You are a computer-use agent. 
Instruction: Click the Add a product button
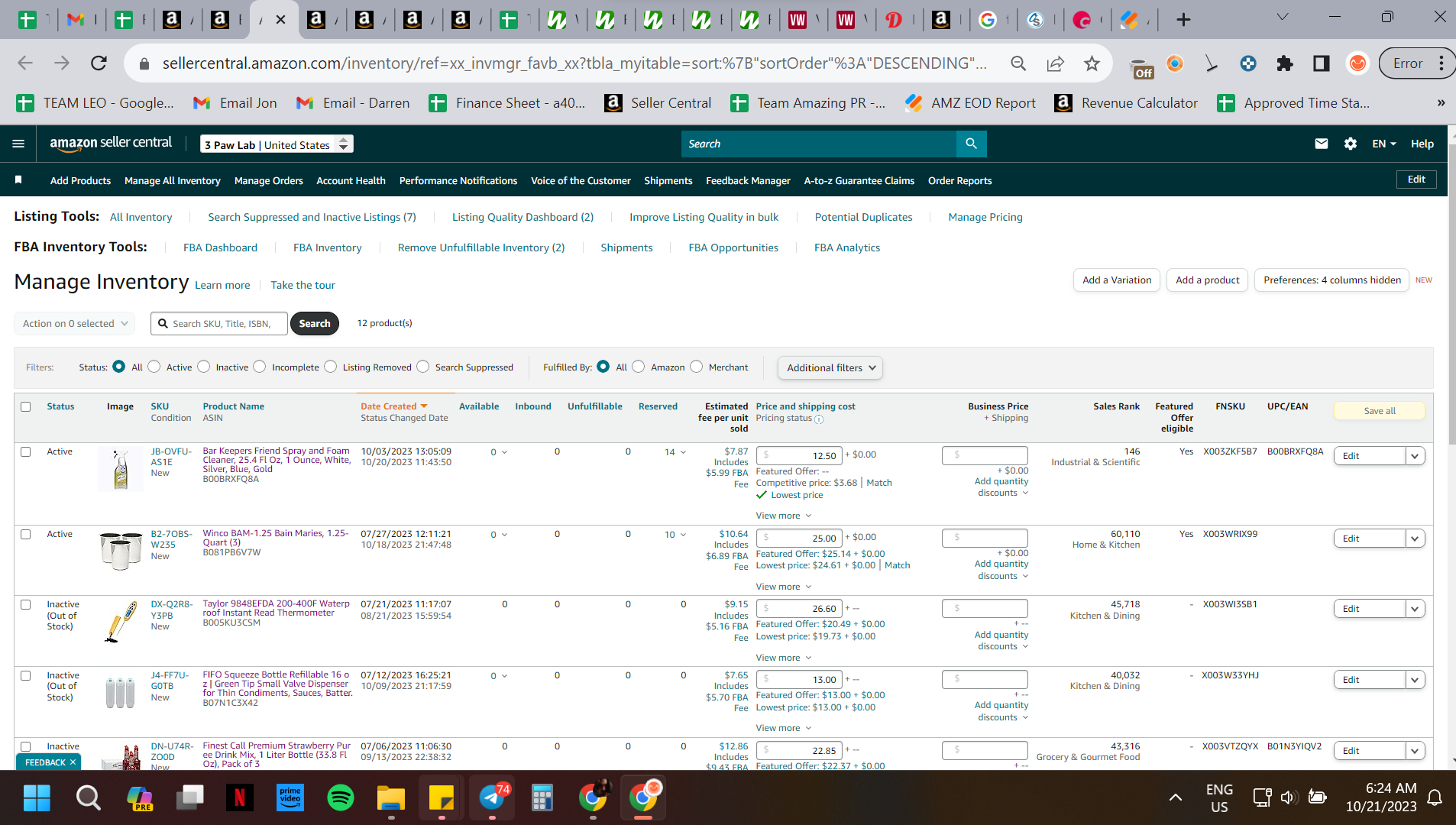[x=1208, y=280]
